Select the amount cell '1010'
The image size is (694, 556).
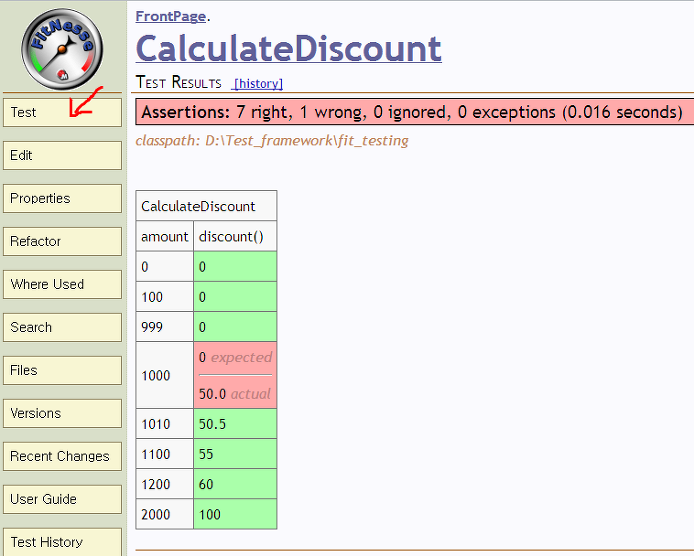tap(165, 424)
